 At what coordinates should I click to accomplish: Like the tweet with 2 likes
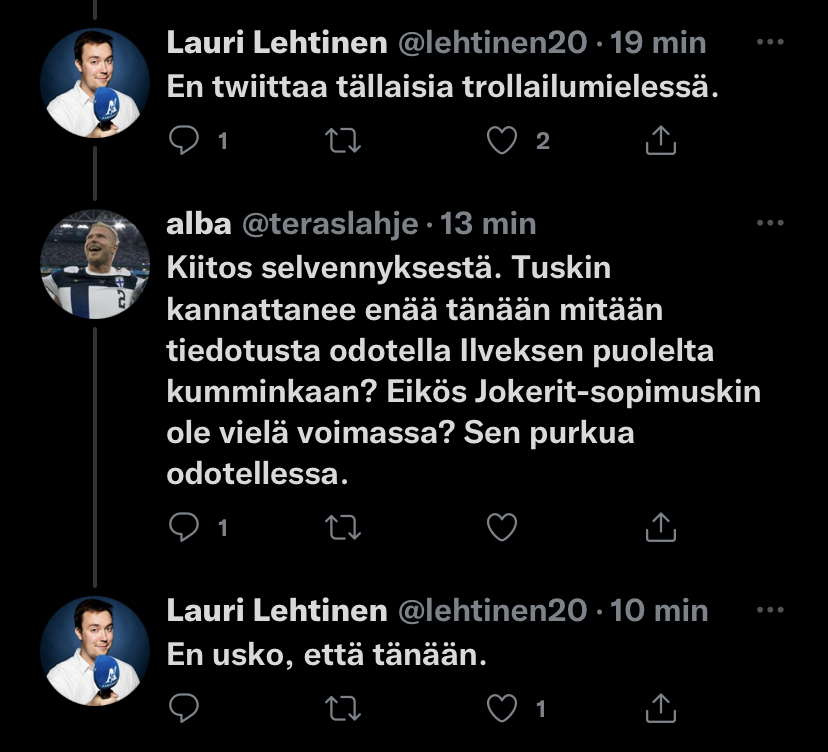(501, 141)
